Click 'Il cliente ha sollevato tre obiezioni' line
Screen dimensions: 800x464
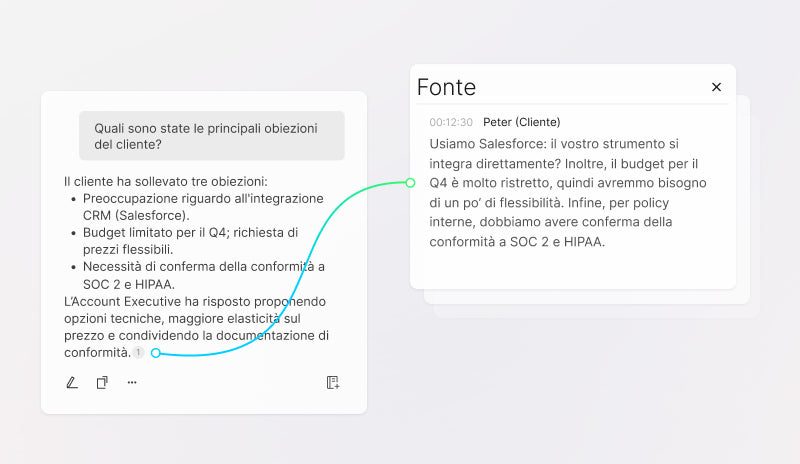click(165, 181)
